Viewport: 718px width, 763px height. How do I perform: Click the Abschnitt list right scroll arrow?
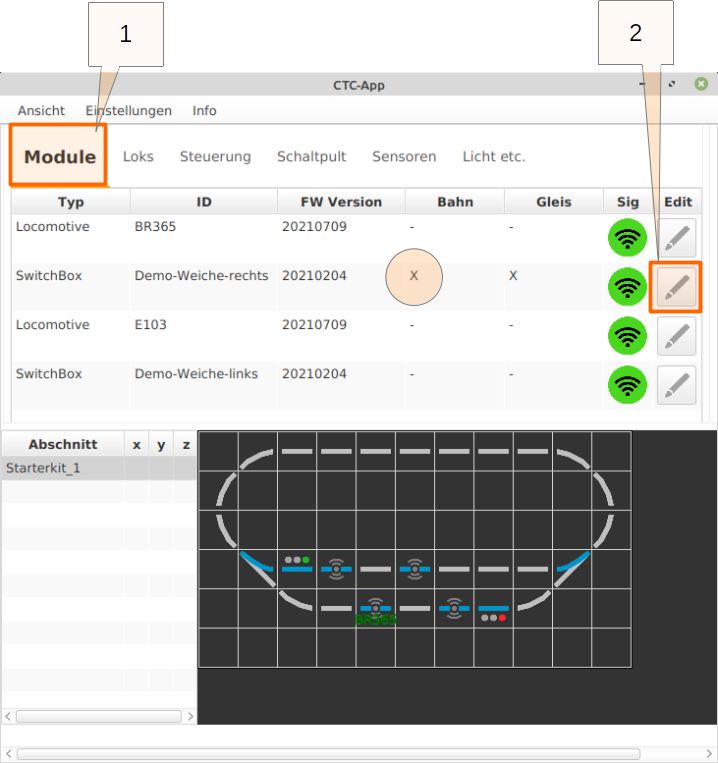[190, 716]
